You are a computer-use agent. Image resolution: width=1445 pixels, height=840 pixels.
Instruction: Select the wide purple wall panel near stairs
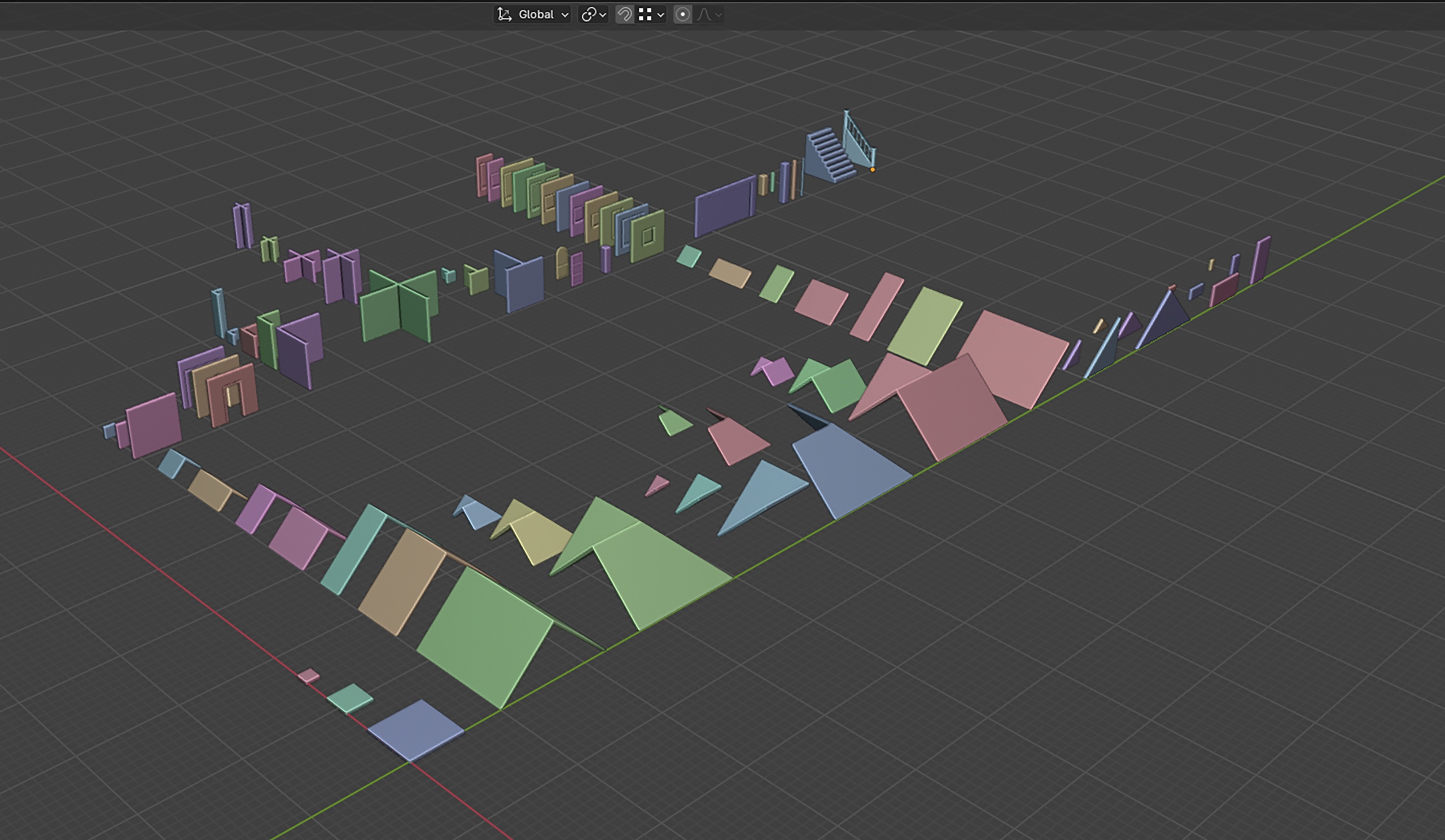725,206
